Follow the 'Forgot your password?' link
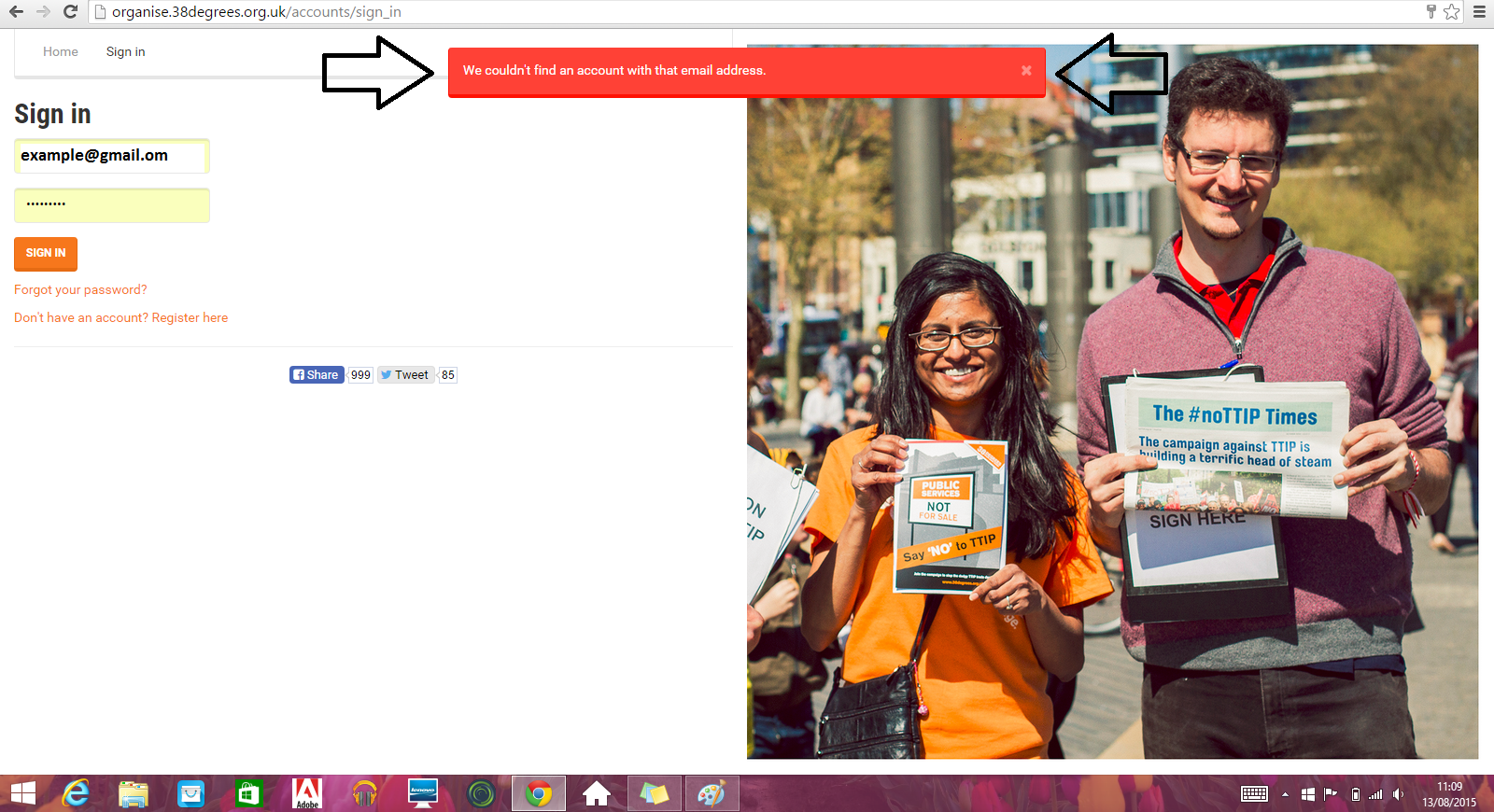1494x812 pixels. click(80, 290)
